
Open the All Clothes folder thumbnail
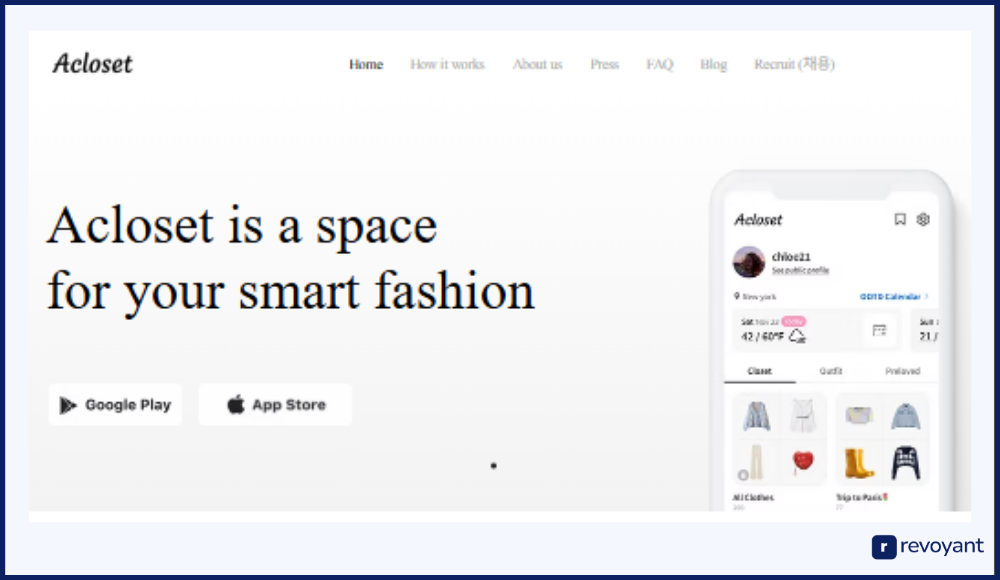click(779, 439)
